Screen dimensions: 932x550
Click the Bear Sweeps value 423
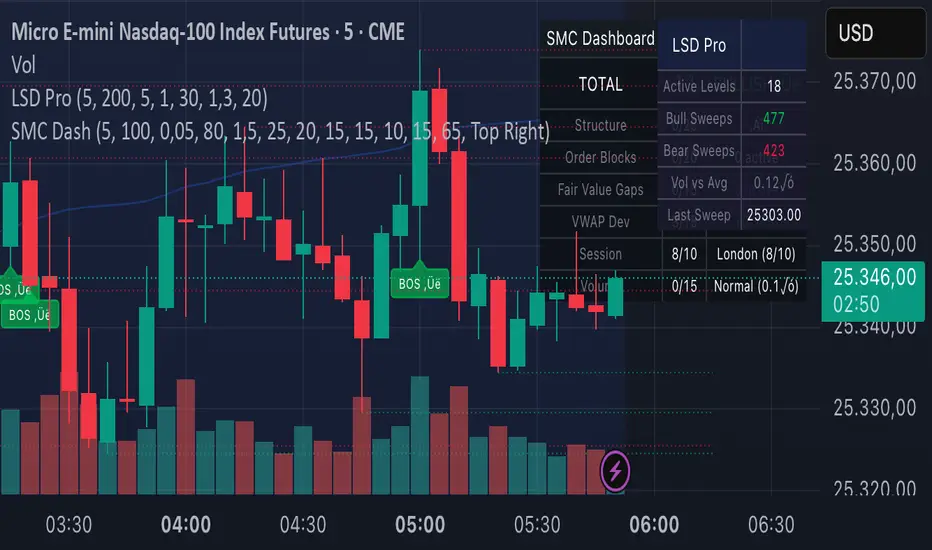[774, 151]
